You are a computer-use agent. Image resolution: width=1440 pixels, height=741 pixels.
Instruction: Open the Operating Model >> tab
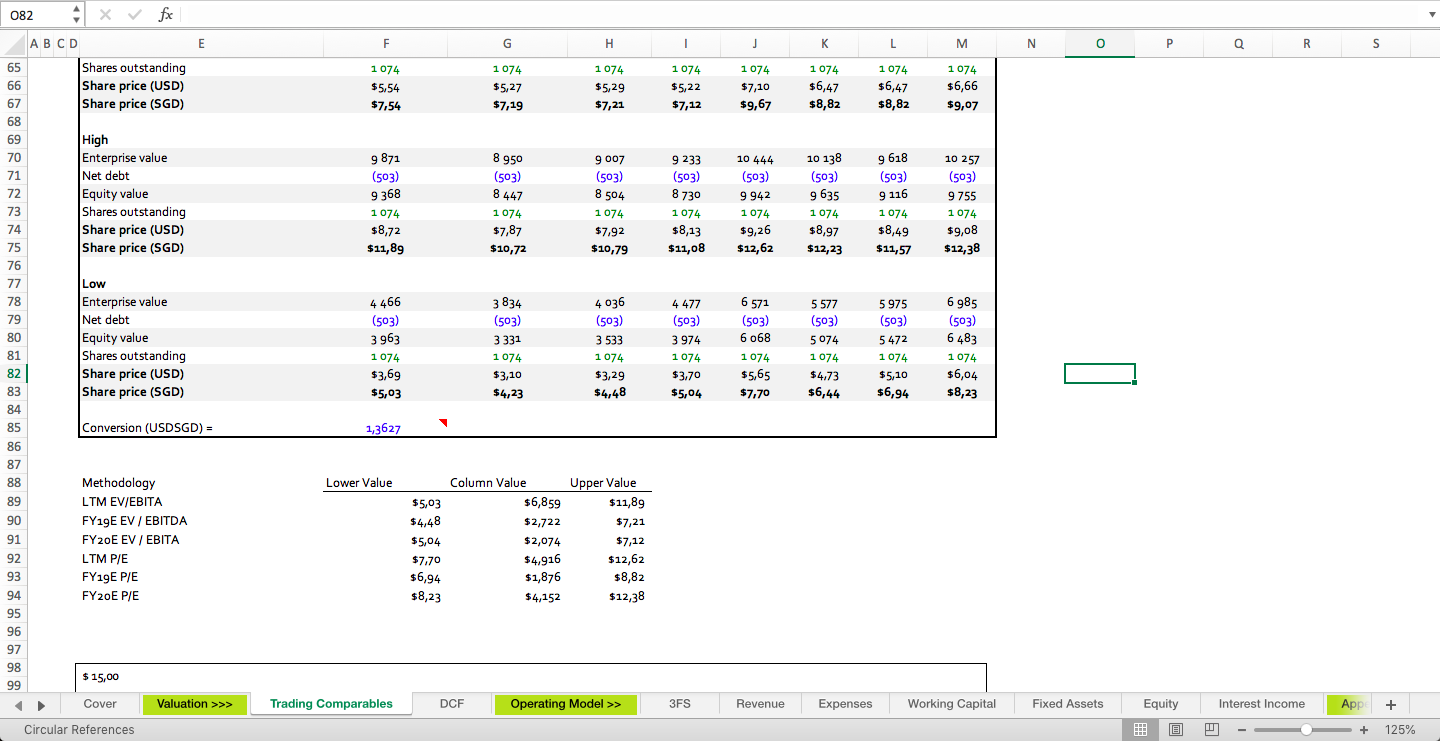[x=566, y=704]
